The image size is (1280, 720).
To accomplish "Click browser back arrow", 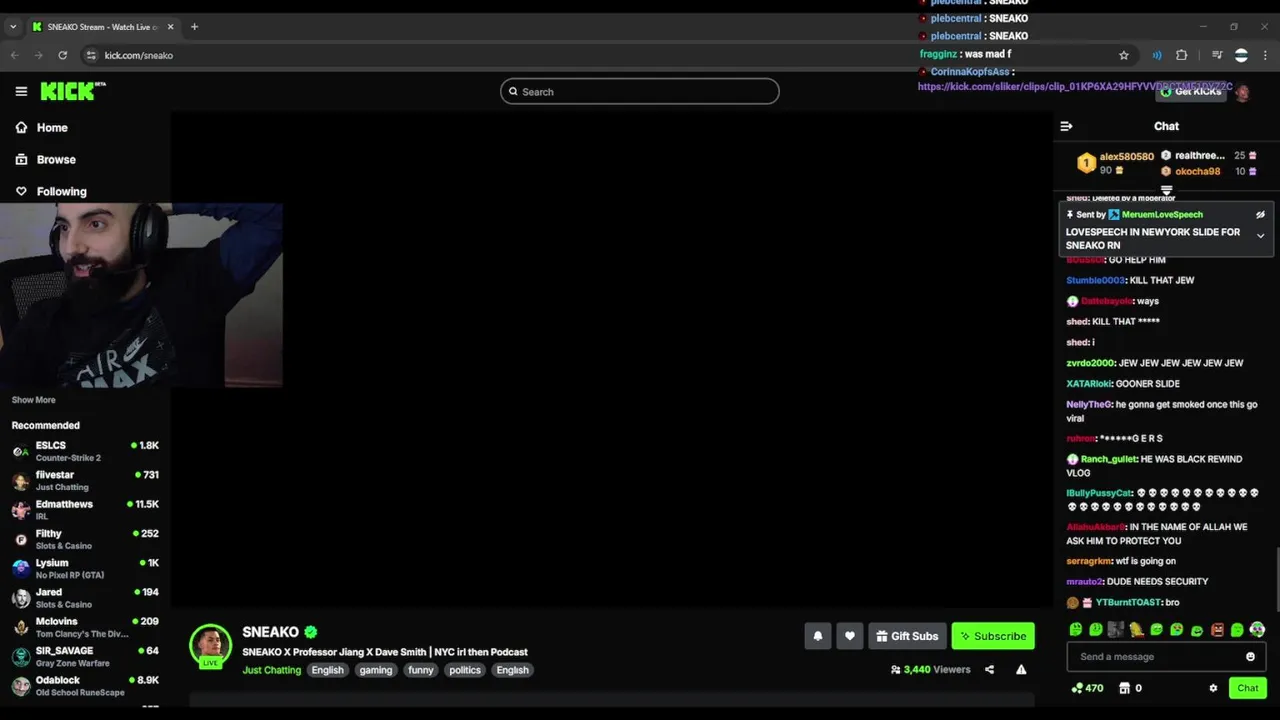I will (x=14, y=55).
